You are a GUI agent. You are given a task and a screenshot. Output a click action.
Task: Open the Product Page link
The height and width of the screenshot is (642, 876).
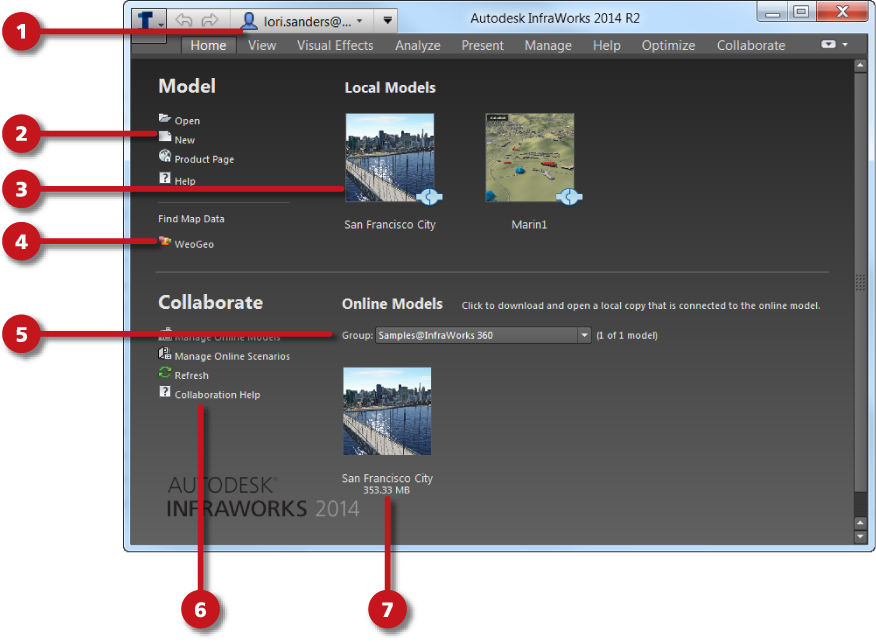click(x=204, y=159)
